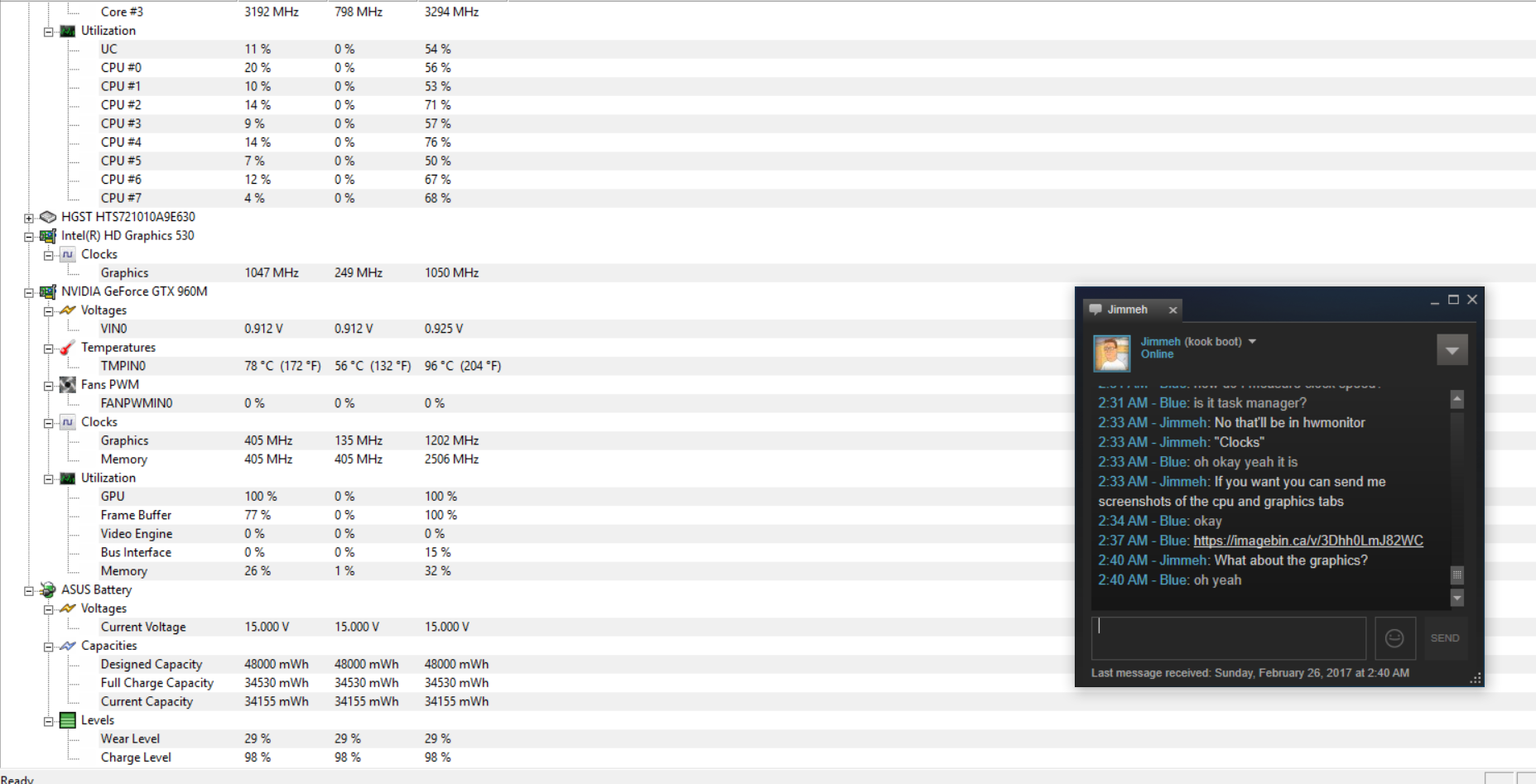Open the emoticon picker in Steam chat

pyautogui.click(x=1394, y=637)
